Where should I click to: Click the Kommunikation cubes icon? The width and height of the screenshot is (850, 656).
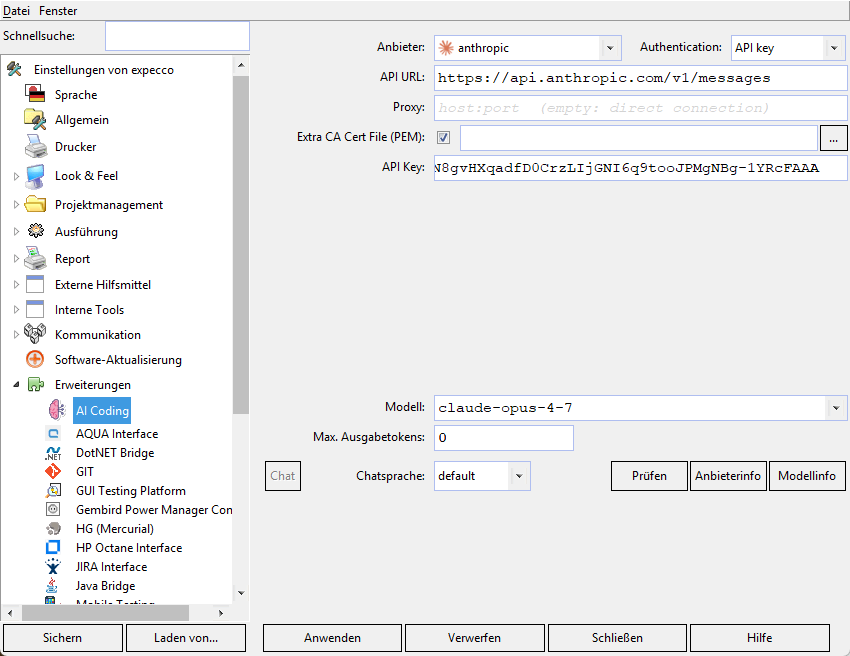click(x=35, y=334)
